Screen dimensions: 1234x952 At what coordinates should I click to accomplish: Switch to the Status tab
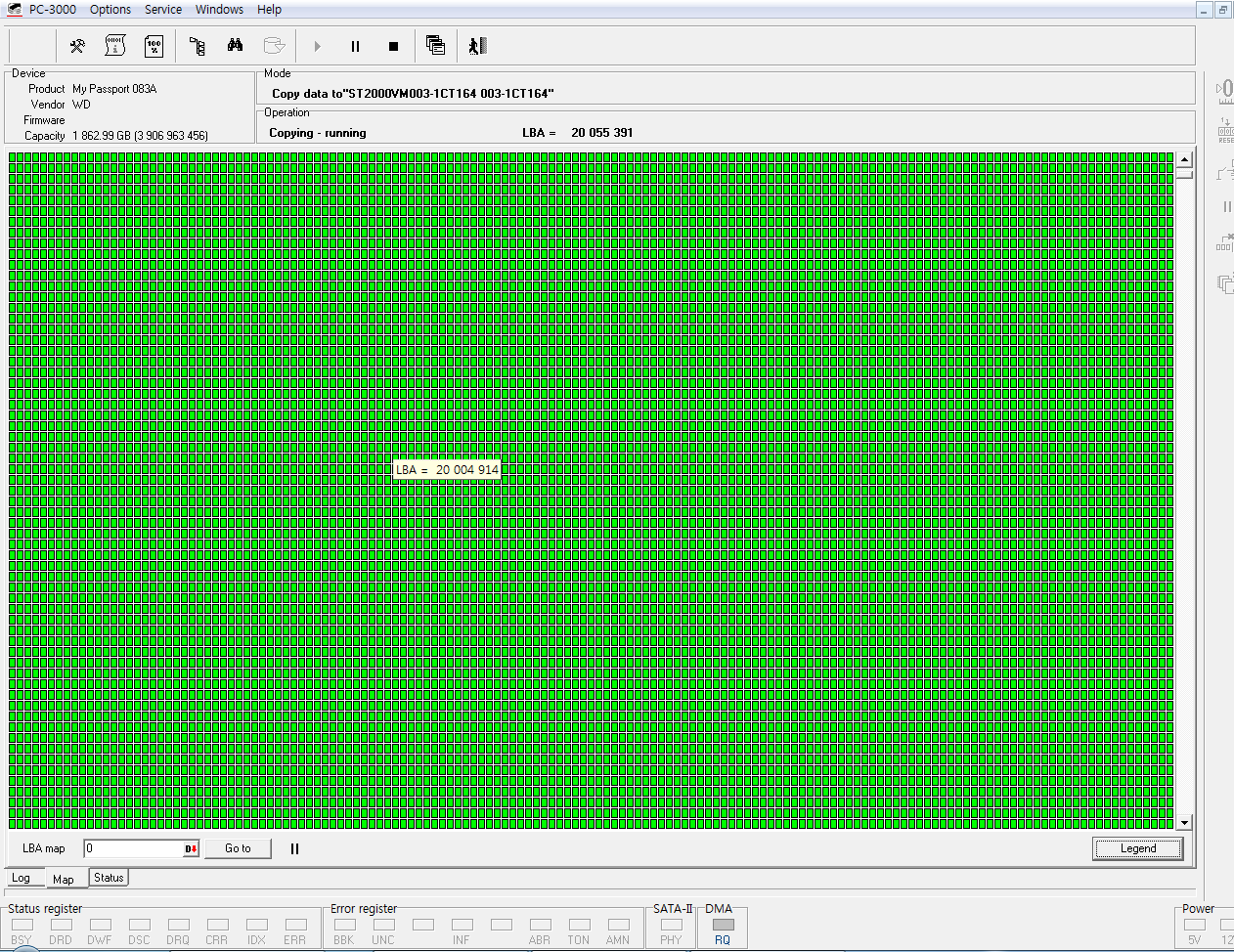pyautogui.click(x=109, y=878)
